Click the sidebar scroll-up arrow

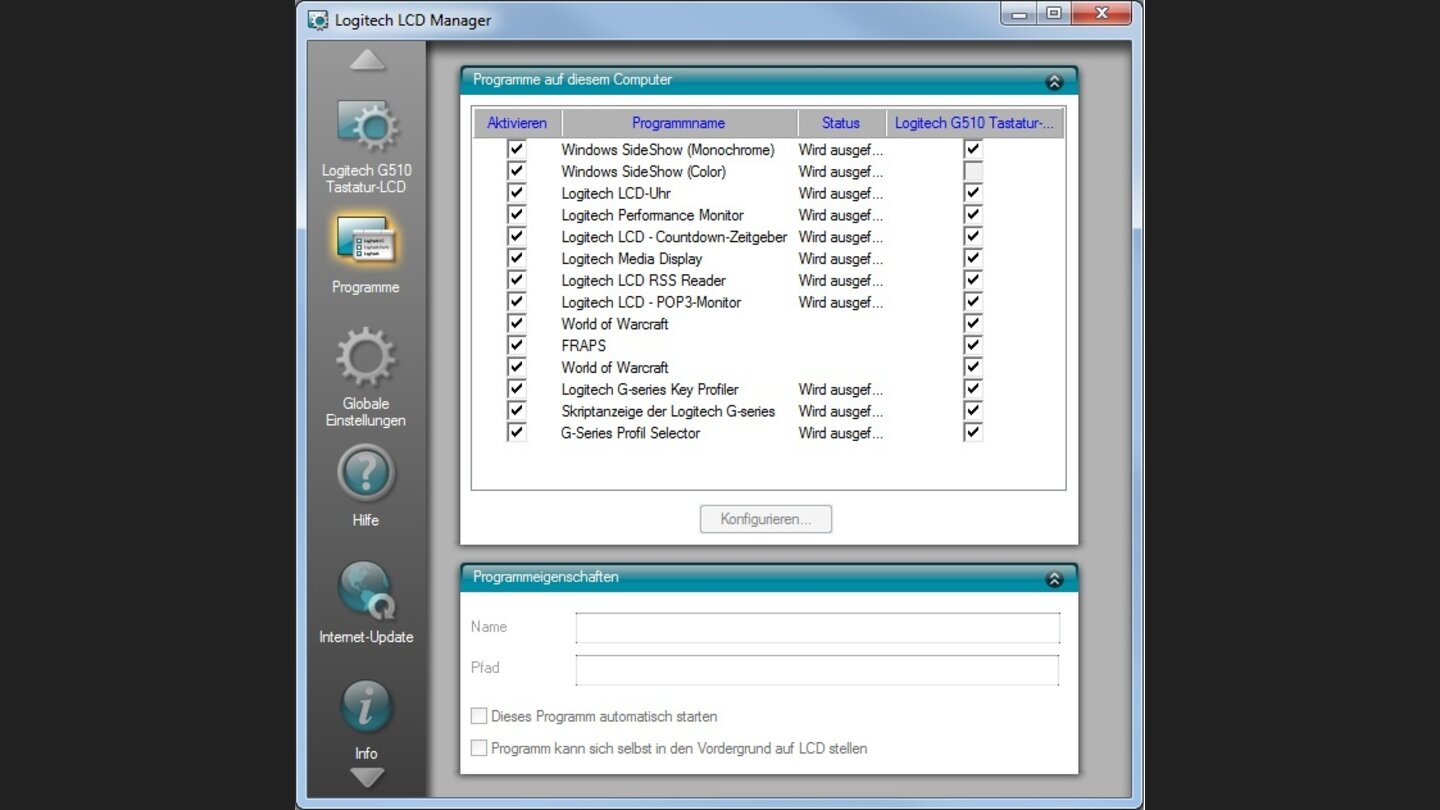[368, 60]
